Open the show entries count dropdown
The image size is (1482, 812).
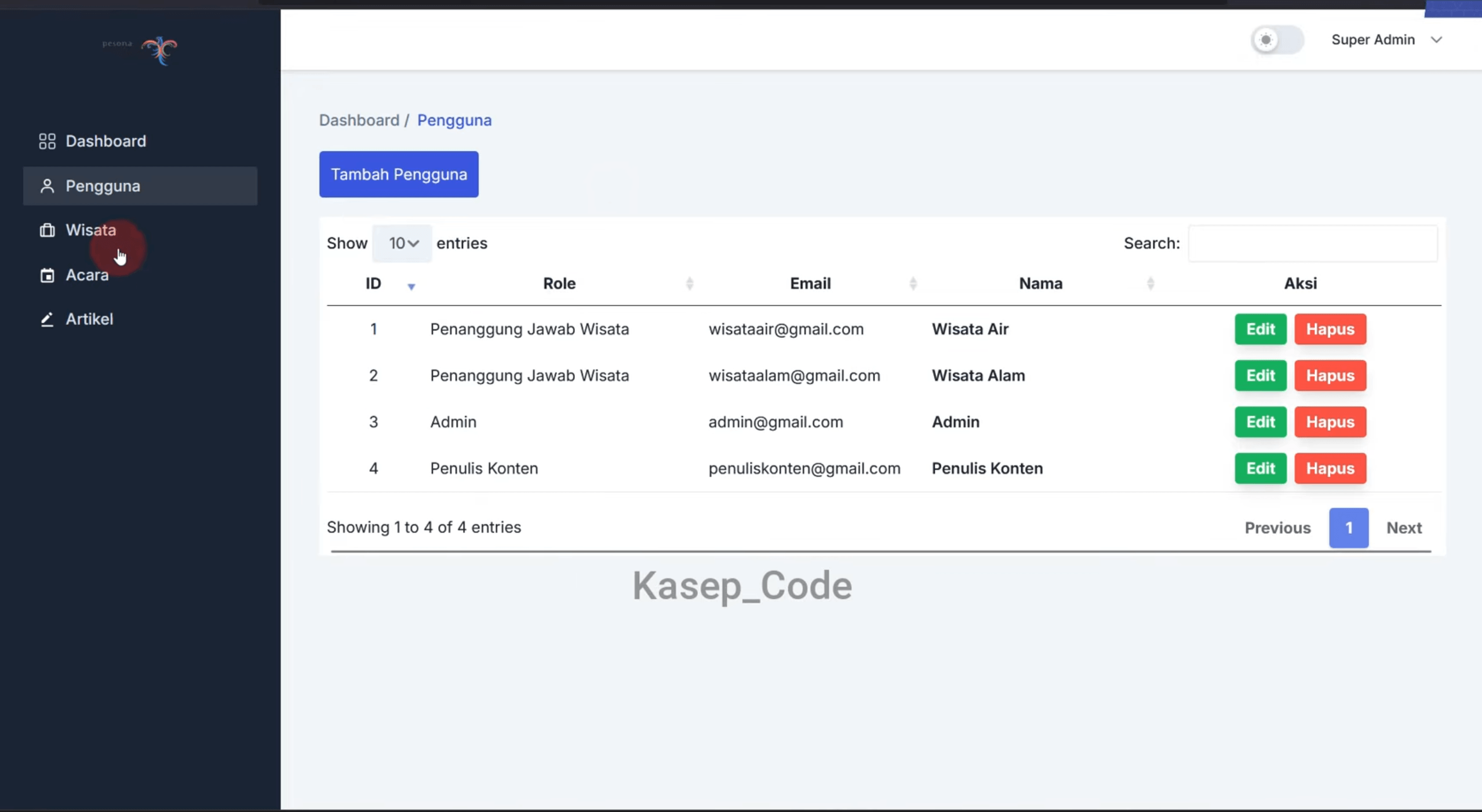click(402, 243)
